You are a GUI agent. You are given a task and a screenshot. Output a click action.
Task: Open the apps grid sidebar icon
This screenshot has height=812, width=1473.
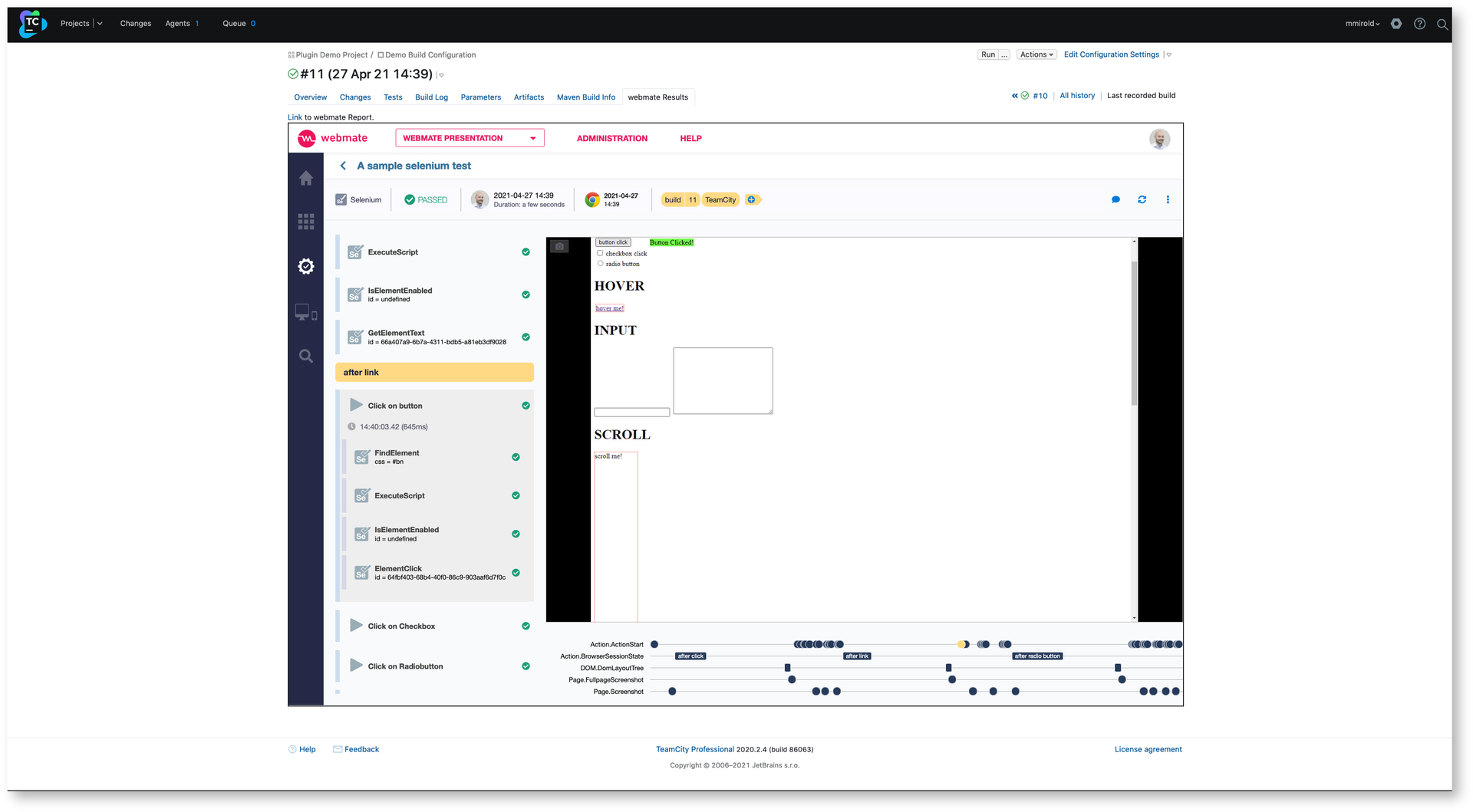point(306,222)
